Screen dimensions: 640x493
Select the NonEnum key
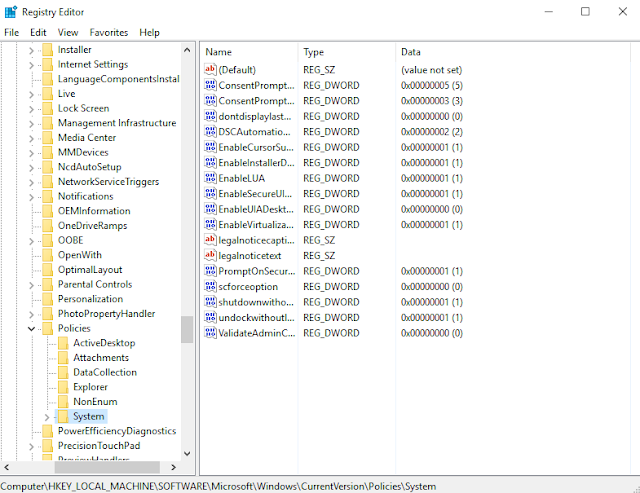click(x=95, y=402)
